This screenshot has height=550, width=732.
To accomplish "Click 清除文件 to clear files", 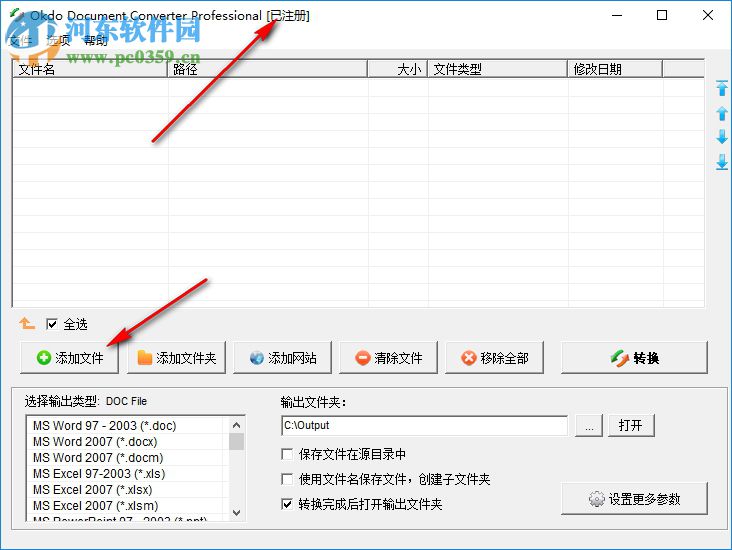I will pos(388,358).
